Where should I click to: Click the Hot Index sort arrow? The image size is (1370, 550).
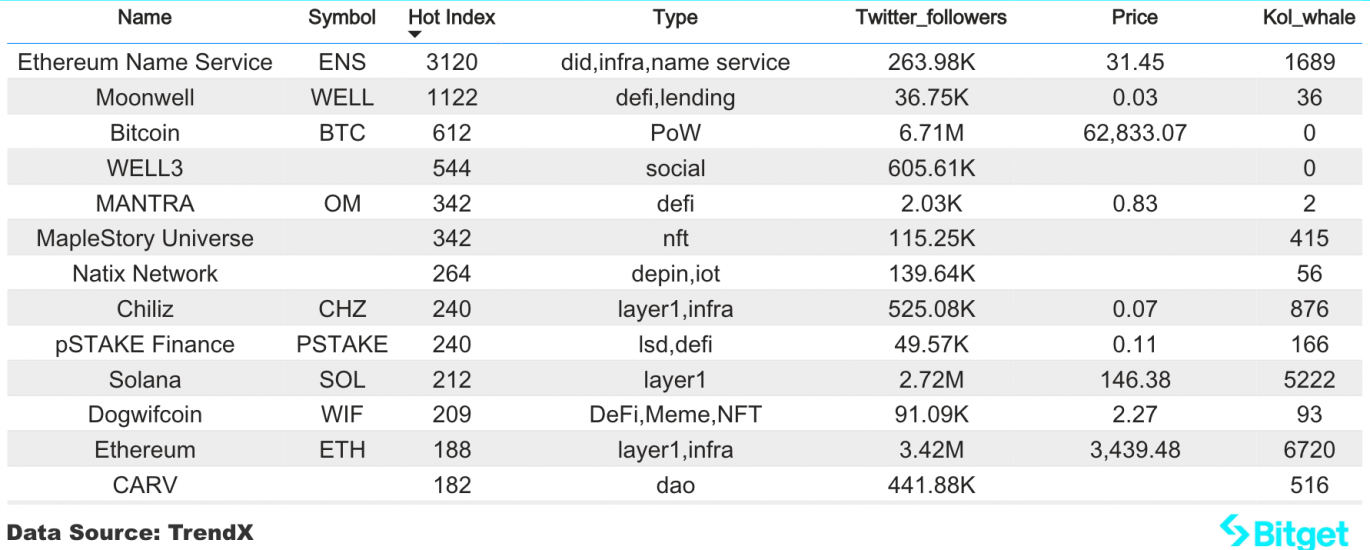coord(416,36)
